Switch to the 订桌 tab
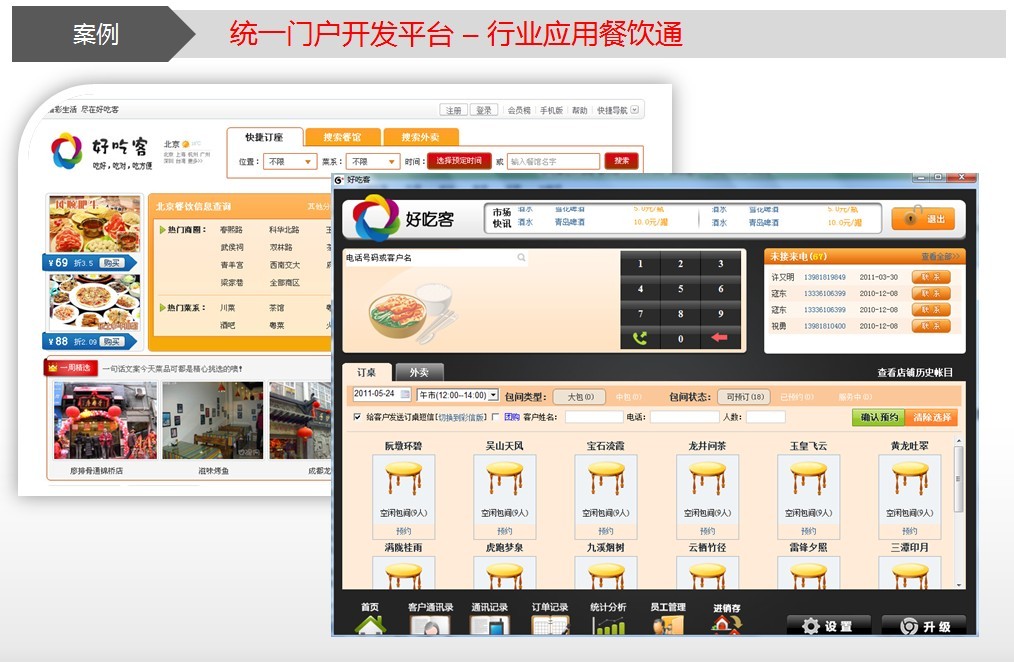The image size is (1014, 662). click(x=367, y=372)
